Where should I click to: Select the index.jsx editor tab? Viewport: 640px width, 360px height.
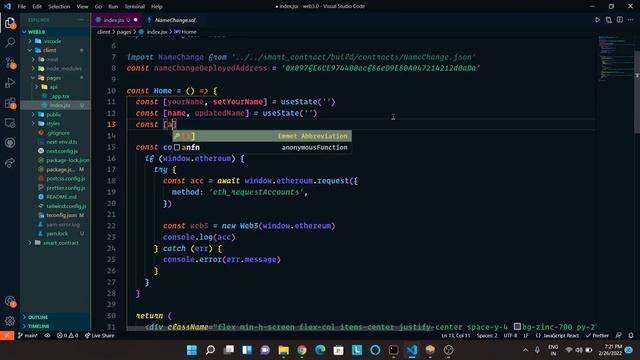click(x=117, y=20)
